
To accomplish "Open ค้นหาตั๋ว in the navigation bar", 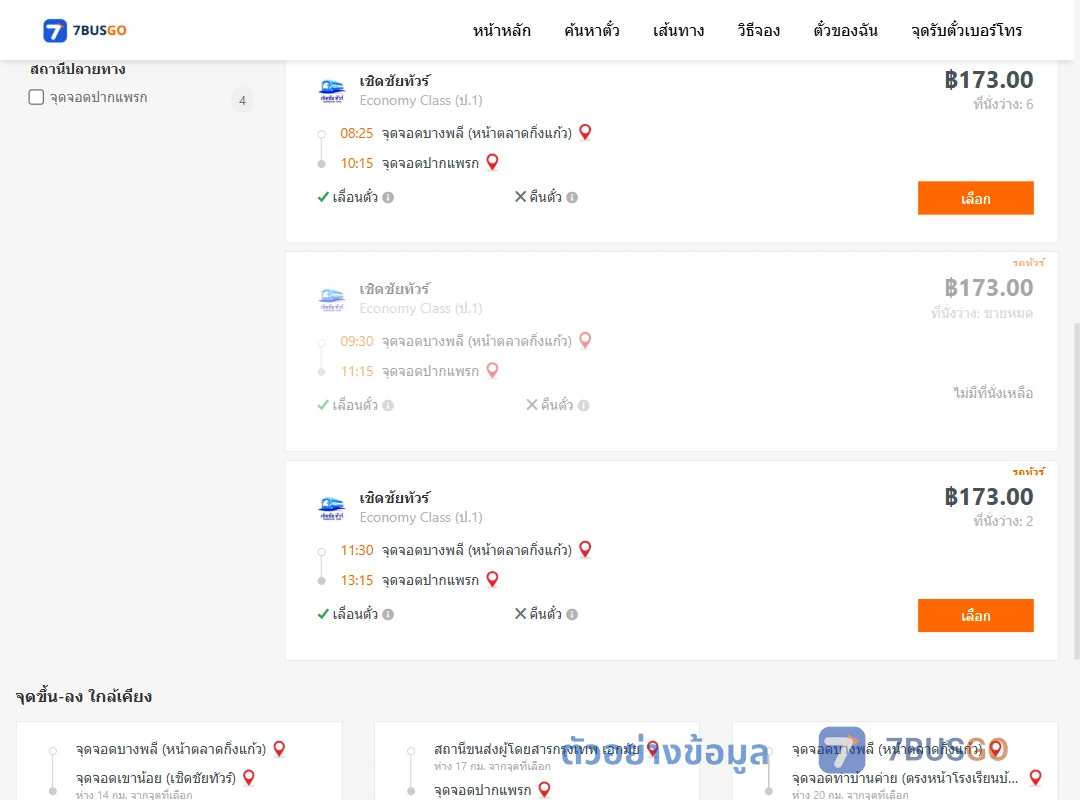I will pyautogui.click(x=592, y=30).
